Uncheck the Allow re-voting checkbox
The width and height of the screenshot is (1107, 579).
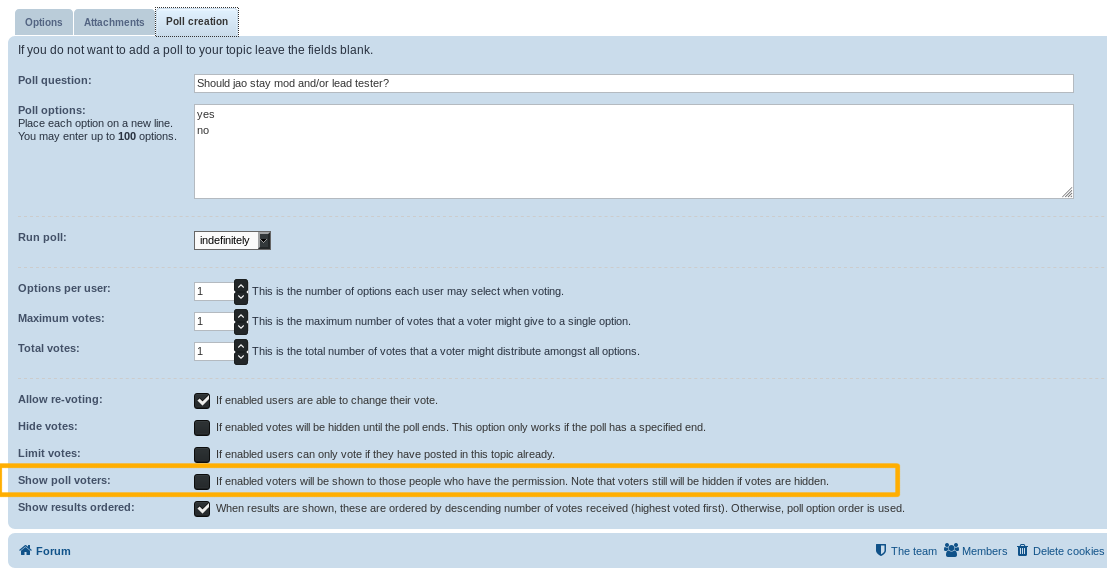[202, 401]
